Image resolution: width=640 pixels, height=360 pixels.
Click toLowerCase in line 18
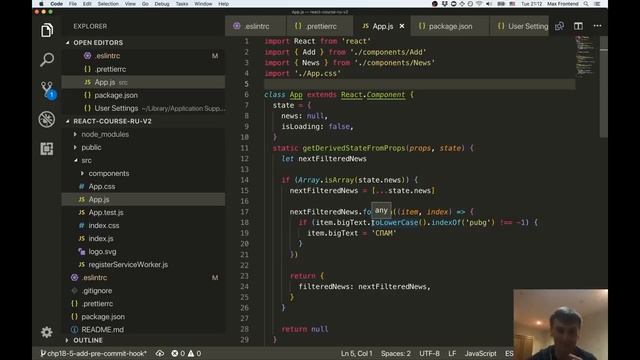[395, 222]
